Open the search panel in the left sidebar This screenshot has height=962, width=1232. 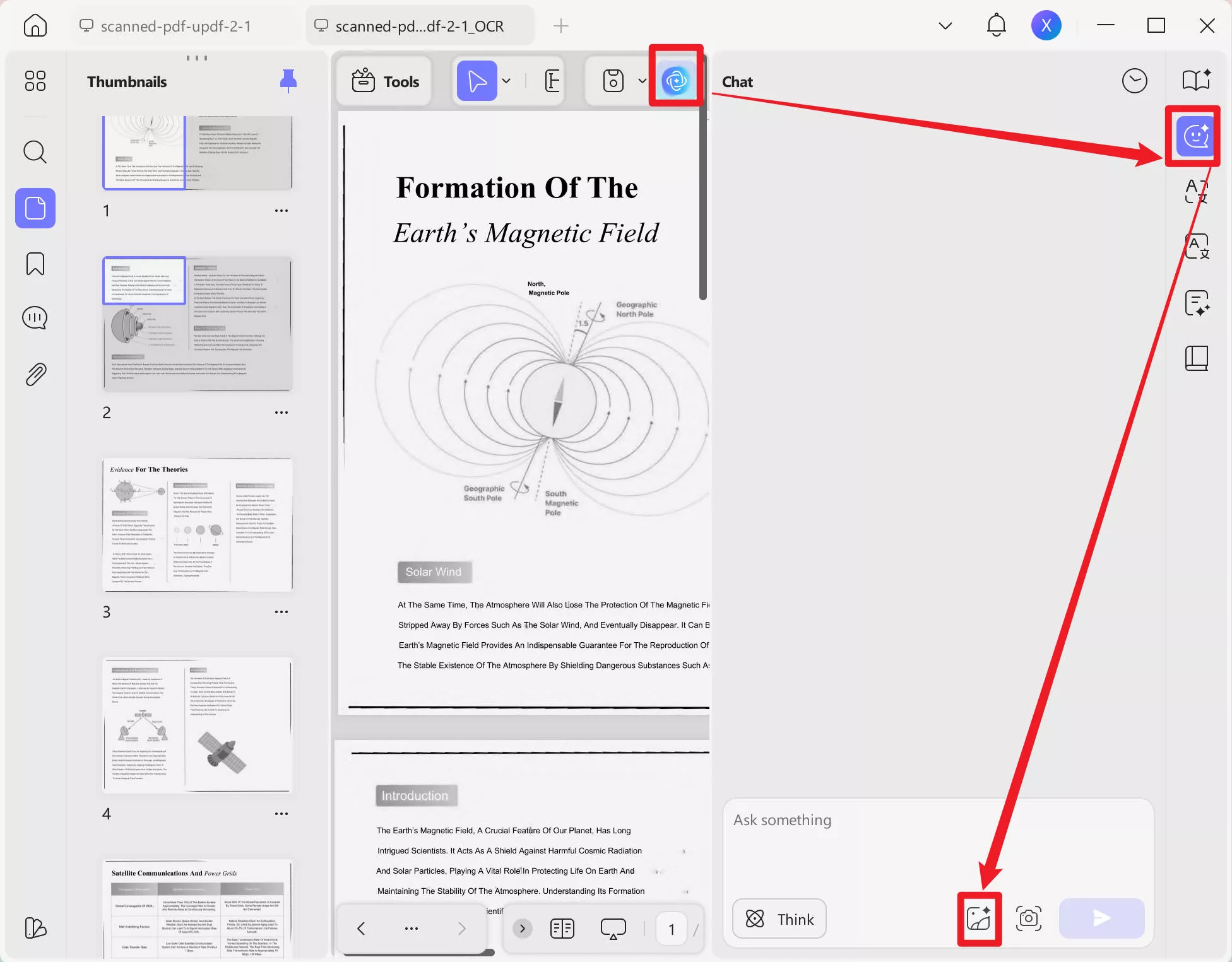tap(35, 152)
